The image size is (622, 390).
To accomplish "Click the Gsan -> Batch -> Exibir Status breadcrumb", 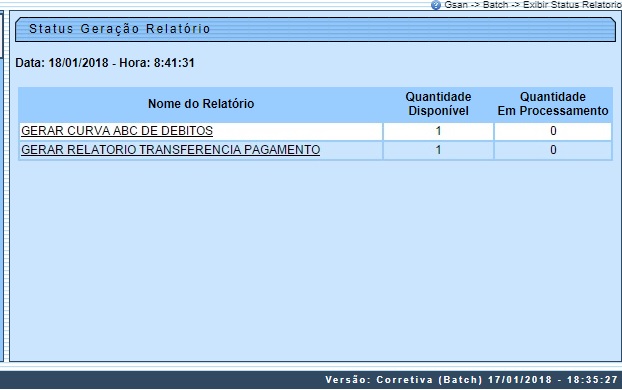I will coord(533,5).
